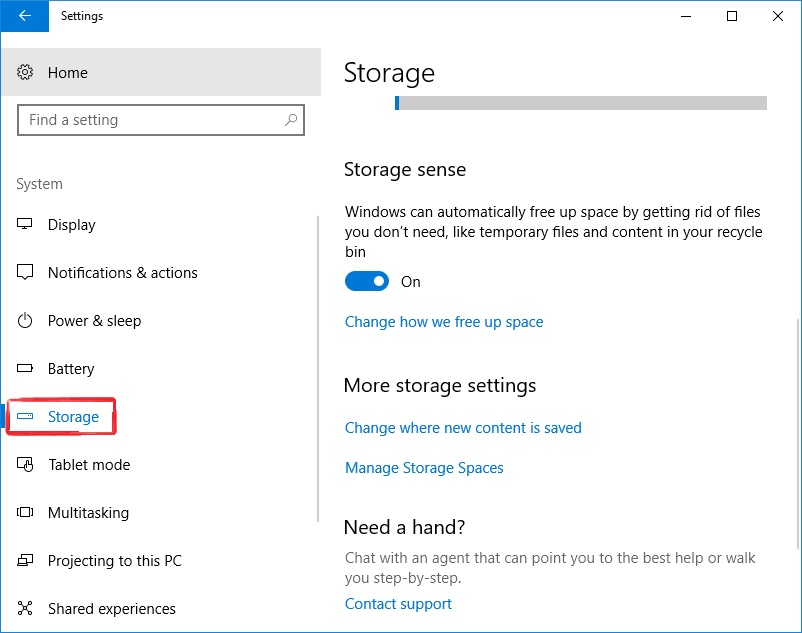This screenshot has height=633, width=802.
Task: Open the Battery settings icon
Action: click(x=26, y=369)
